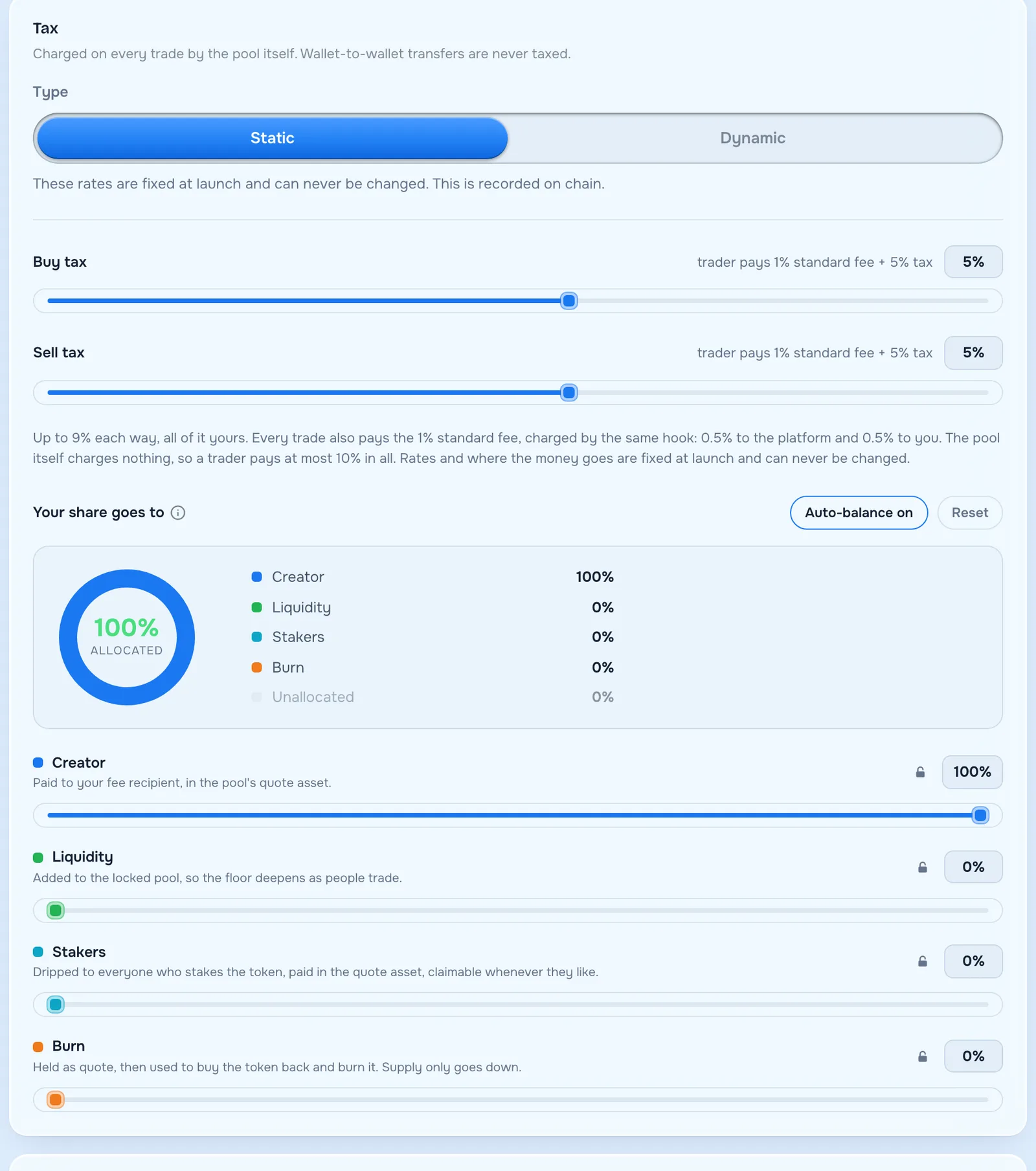
Task: Select the Static tax type
Action: (273, 138)
